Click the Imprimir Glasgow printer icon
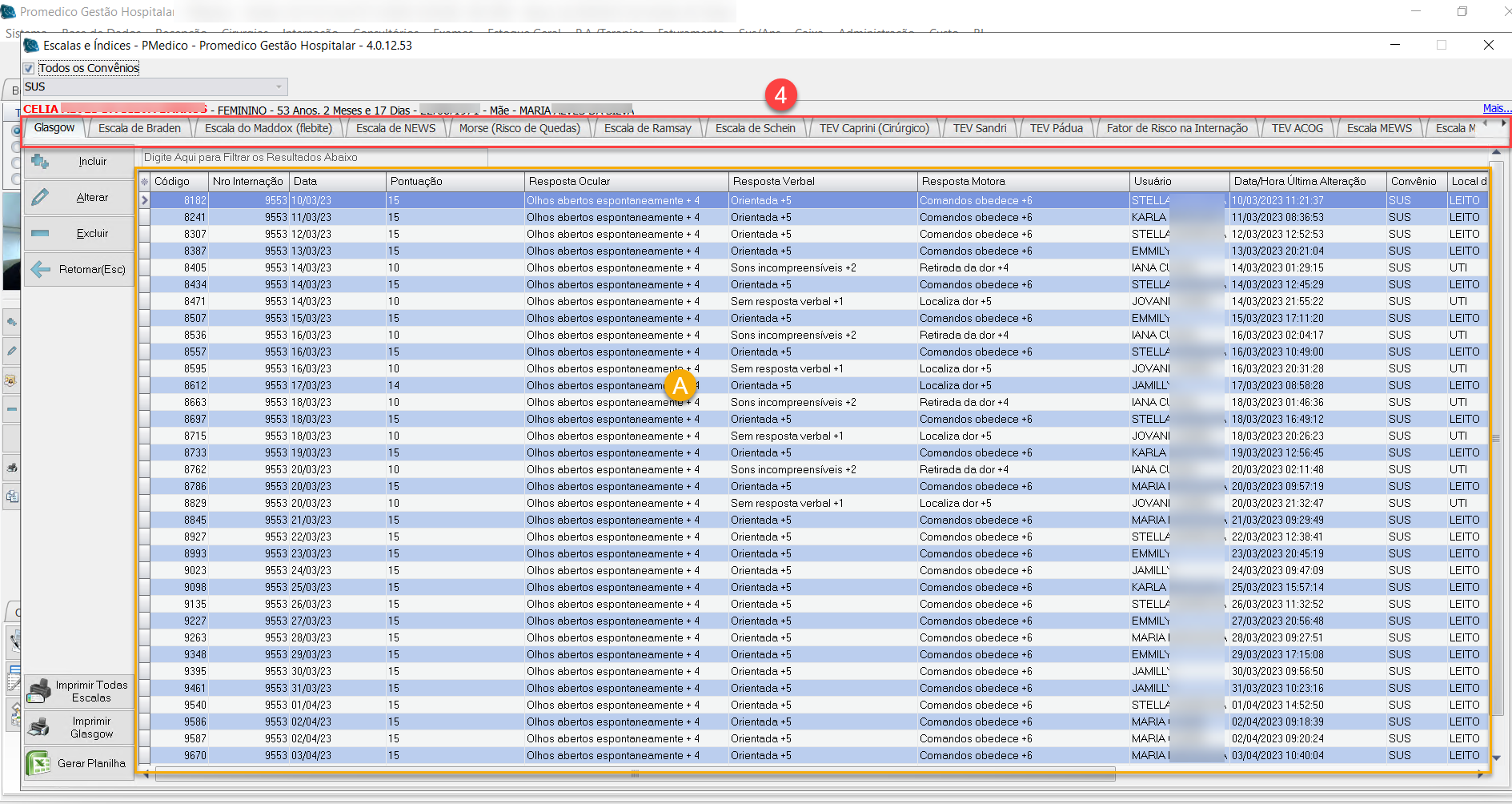Image resolution: width=1512 pixels, height=804 pixels. tap(38, 727)
